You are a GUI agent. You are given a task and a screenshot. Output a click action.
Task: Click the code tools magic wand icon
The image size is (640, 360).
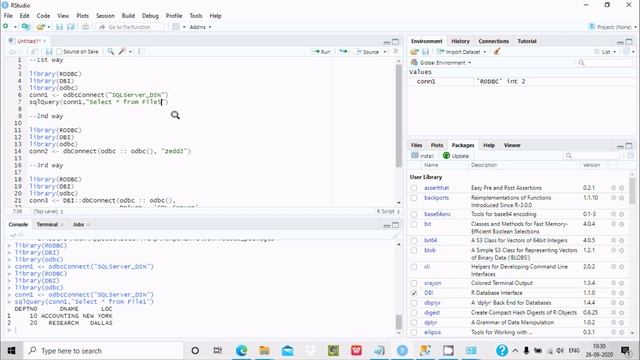pyautogui.click(x=122, y=51)
